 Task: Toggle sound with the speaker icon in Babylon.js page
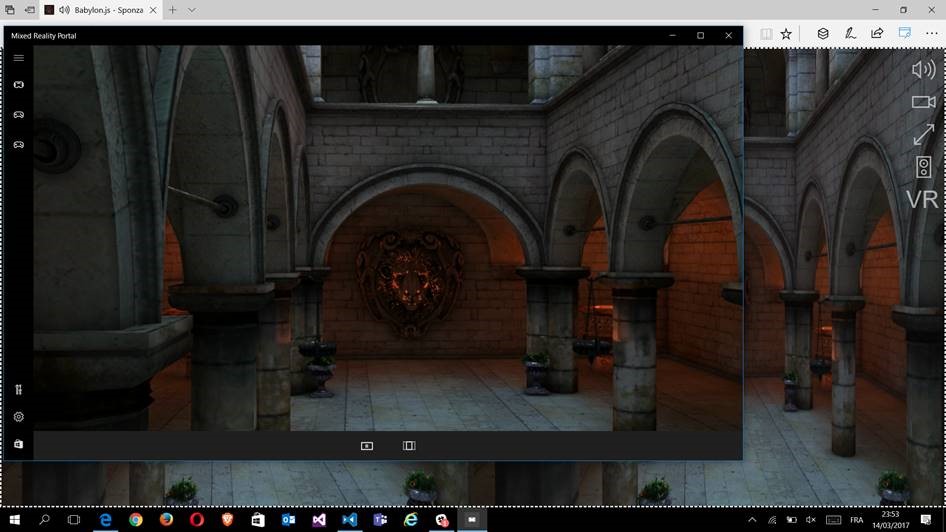click(923, 70)
